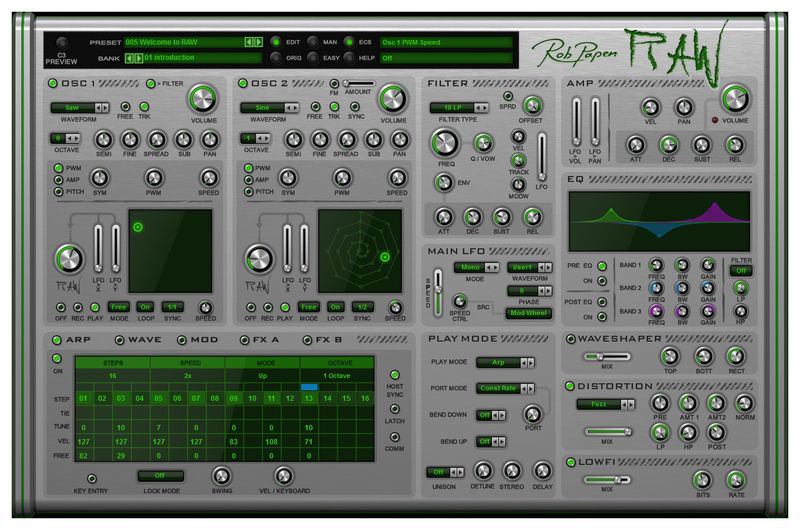Click the filter FREQ knob

point(445,143)
